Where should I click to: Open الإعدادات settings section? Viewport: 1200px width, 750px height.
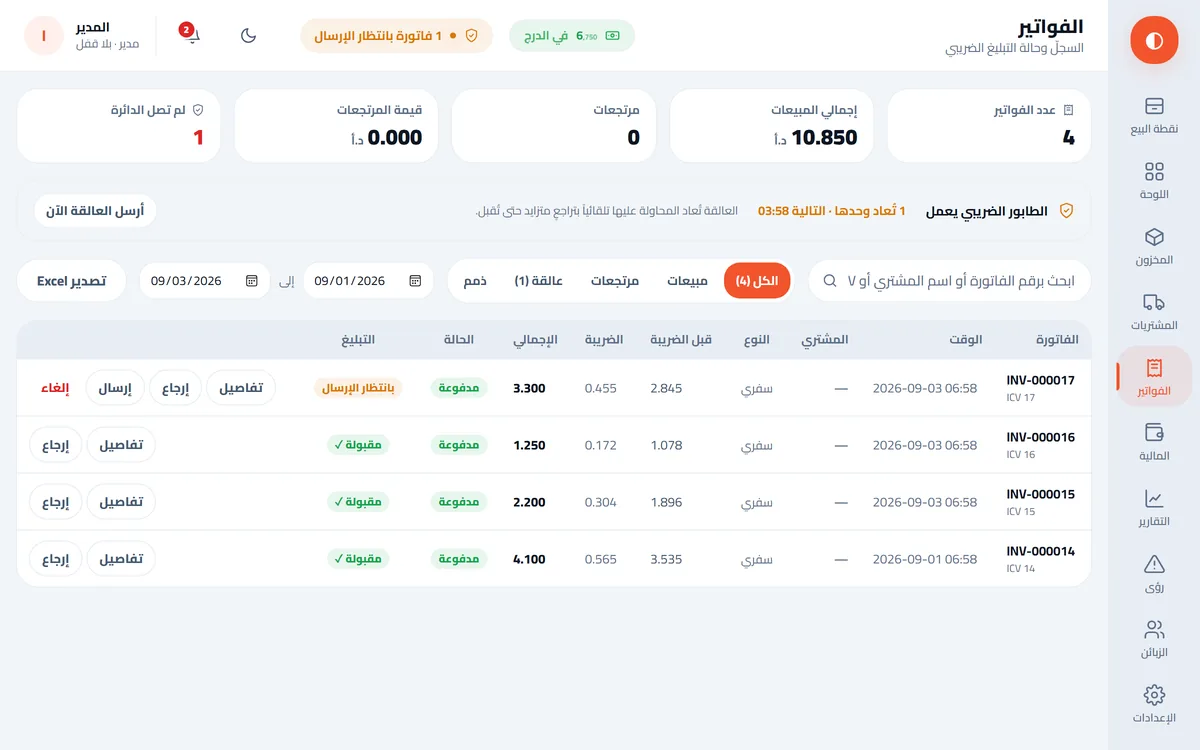[x=1154, y=704]
